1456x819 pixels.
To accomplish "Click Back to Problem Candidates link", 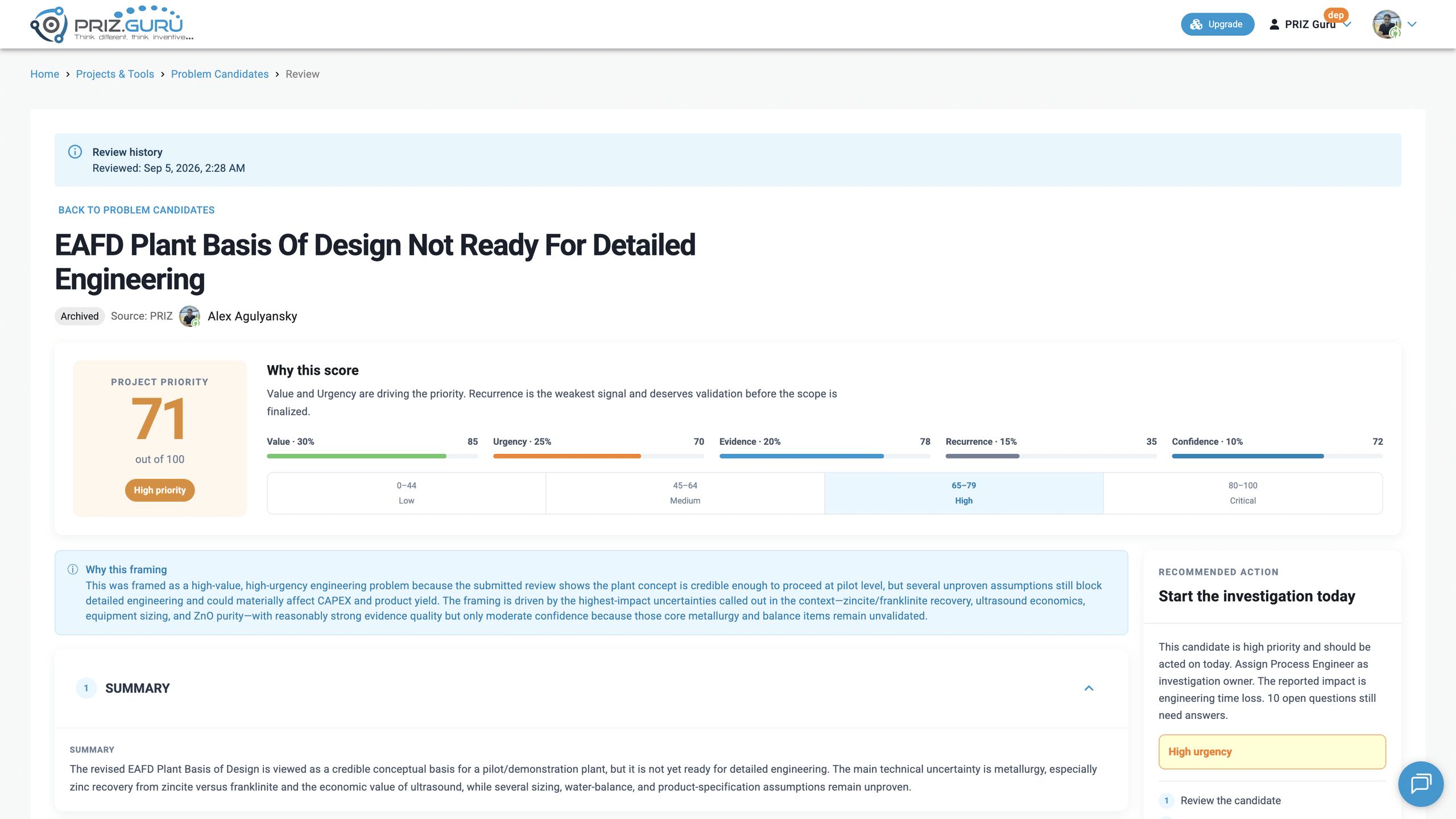I will pos(136,210).
